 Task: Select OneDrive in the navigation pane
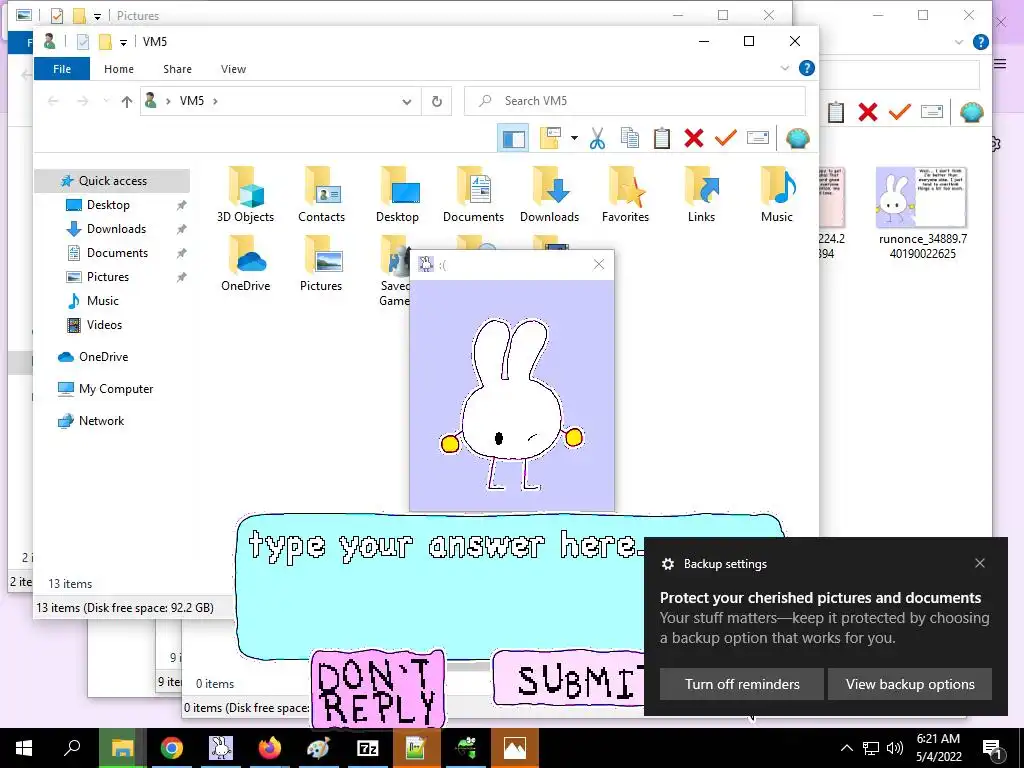pyautogui.click(x=103, y=357)
